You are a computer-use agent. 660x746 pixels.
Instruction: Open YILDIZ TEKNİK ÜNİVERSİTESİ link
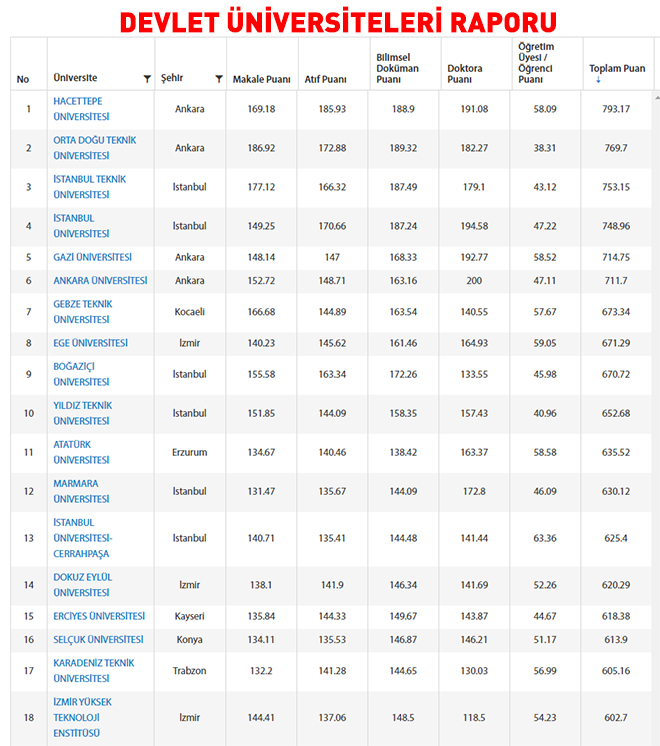click(x=83, y=413)
